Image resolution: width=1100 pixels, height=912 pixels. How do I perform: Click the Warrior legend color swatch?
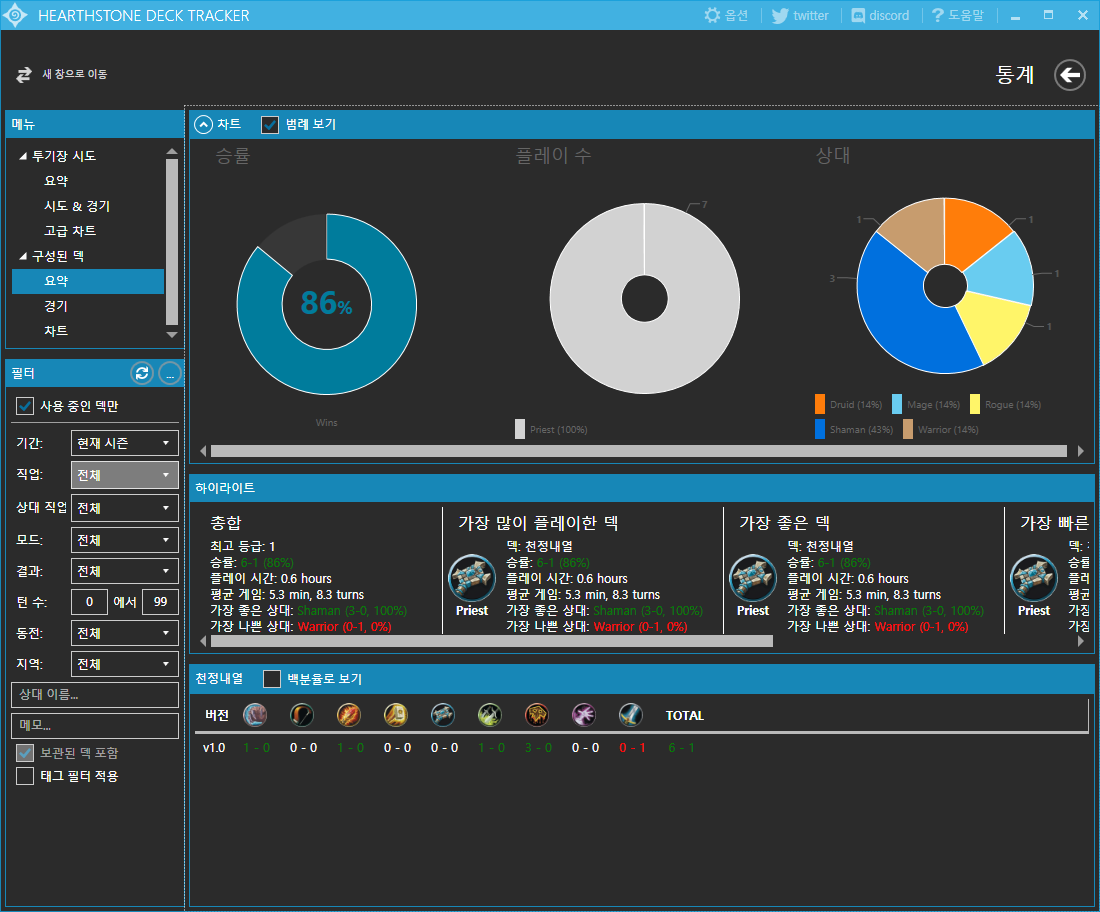(908, 429)
